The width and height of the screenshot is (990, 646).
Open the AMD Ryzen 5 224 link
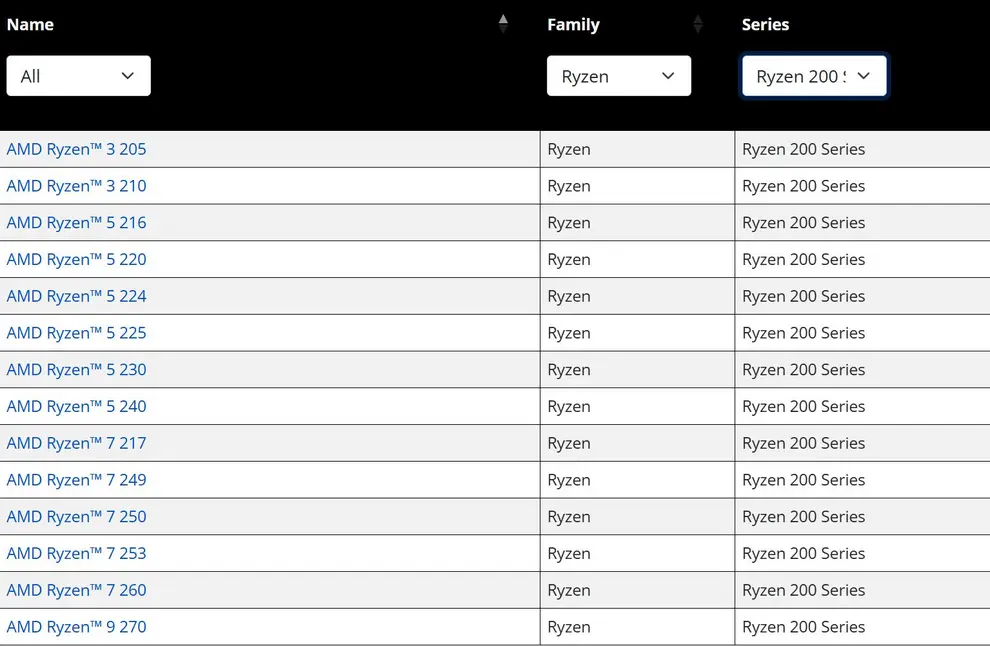(76, 296)
